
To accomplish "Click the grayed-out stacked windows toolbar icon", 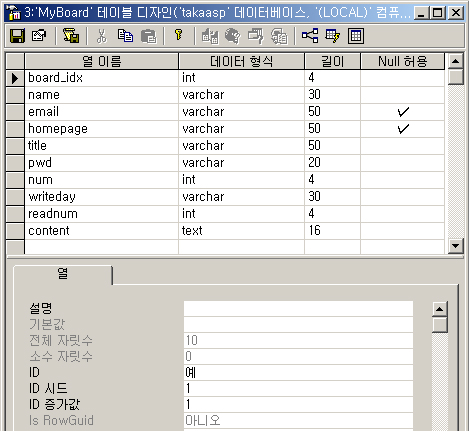I will tap(256, 36).
